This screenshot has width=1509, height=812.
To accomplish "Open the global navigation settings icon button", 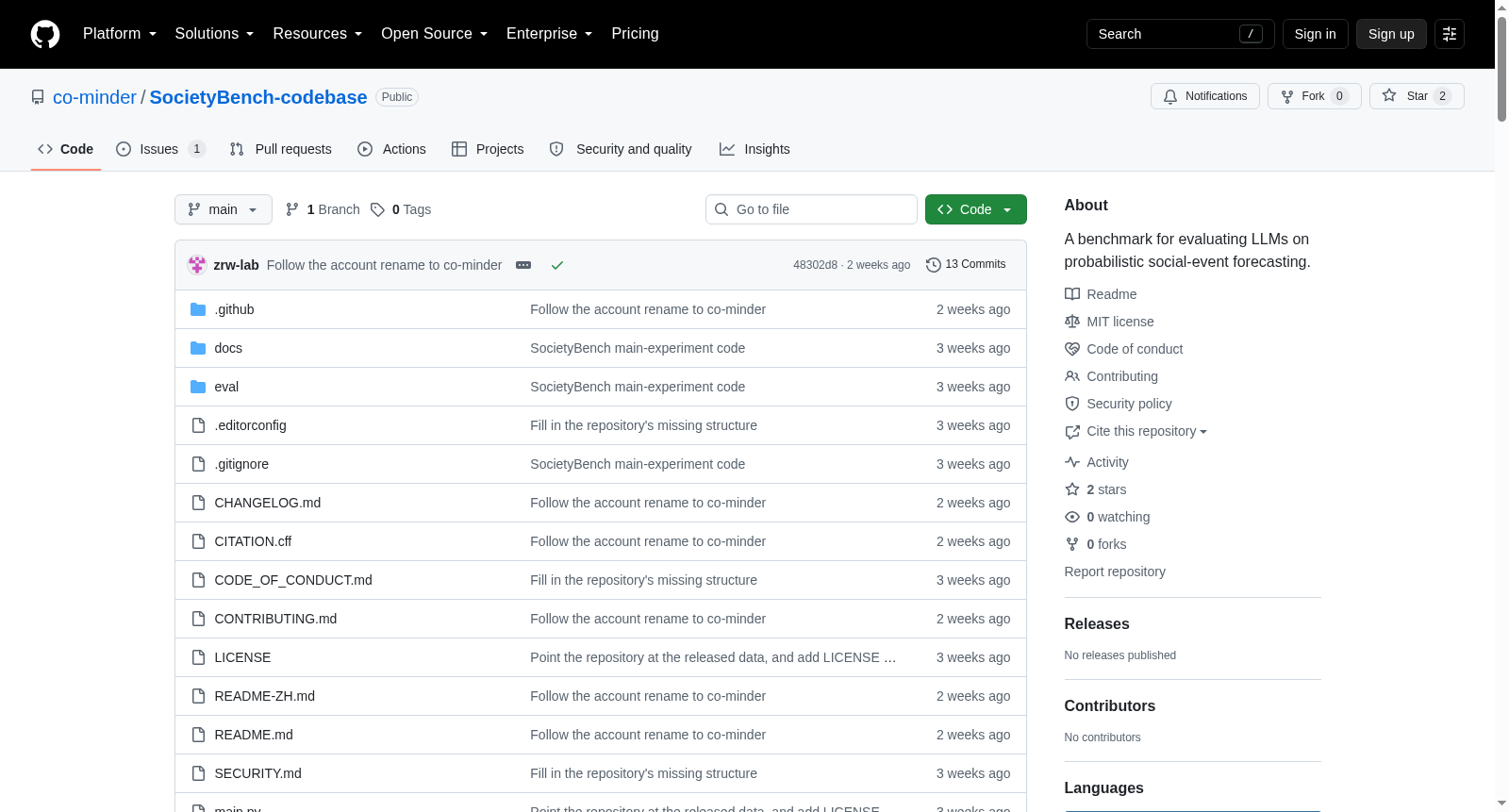I will pyautogui.click(x=1450, y=34).
